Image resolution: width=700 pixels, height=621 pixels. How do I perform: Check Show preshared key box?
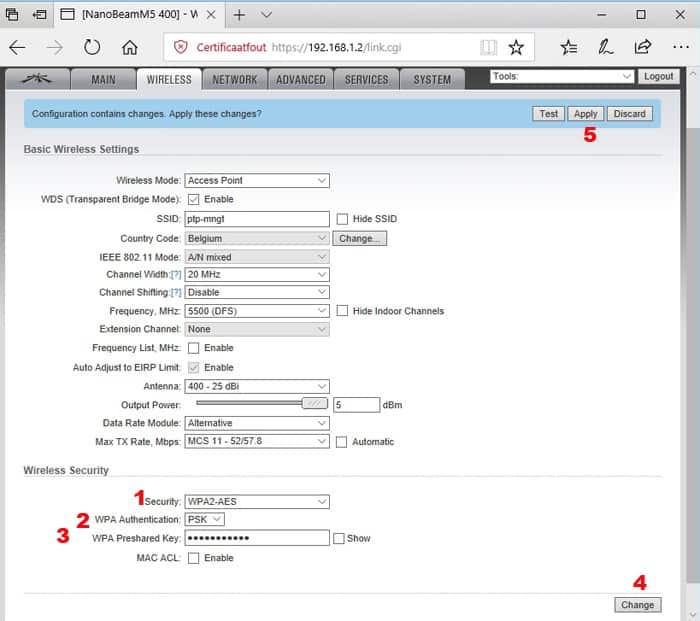339,538
